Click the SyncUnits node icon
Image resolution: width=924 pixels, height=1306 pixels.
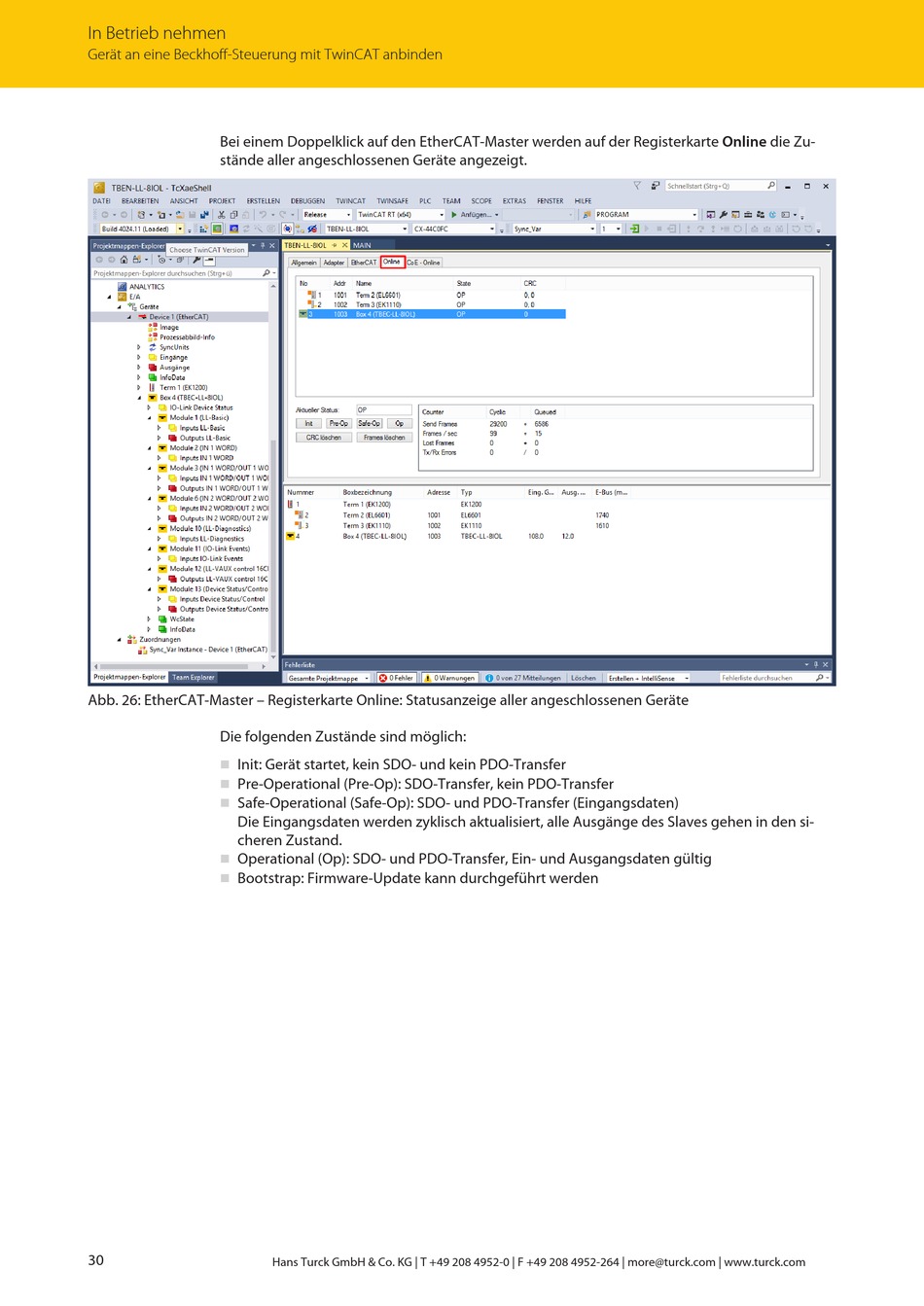[x=153, y=347]
